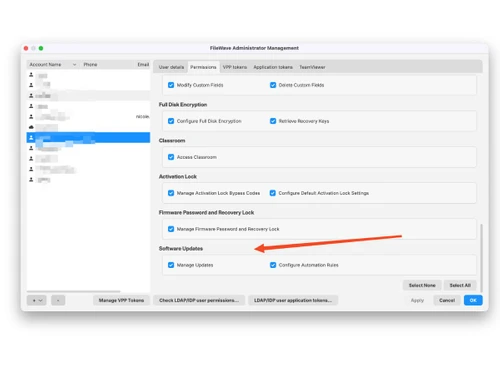This screenshot has width=500, height=375.
Task: Click the Email column header
Action: [x=143, y=64]
